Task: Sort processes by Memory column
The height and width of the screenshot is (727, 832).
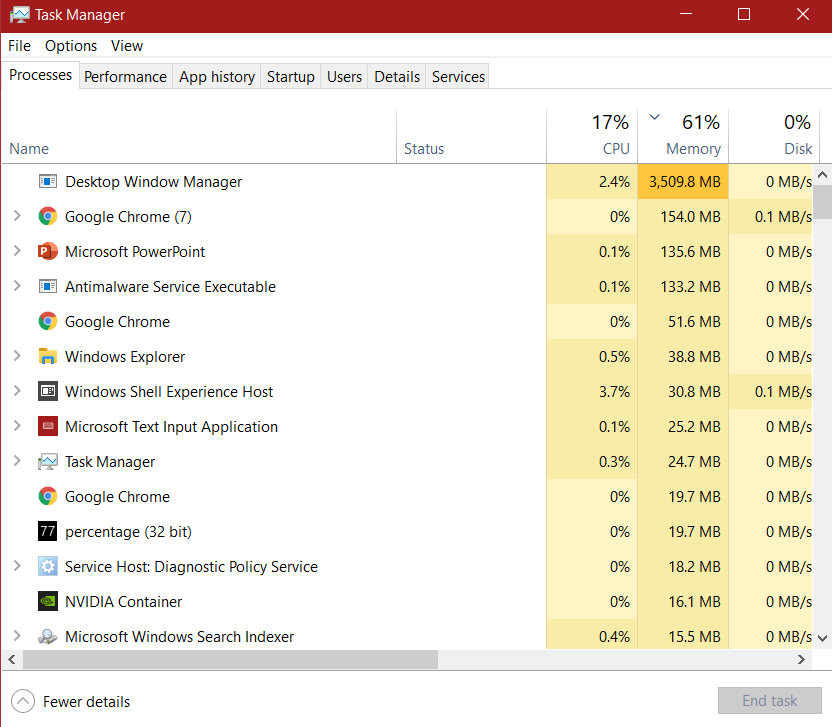Action: coord(683,136)
